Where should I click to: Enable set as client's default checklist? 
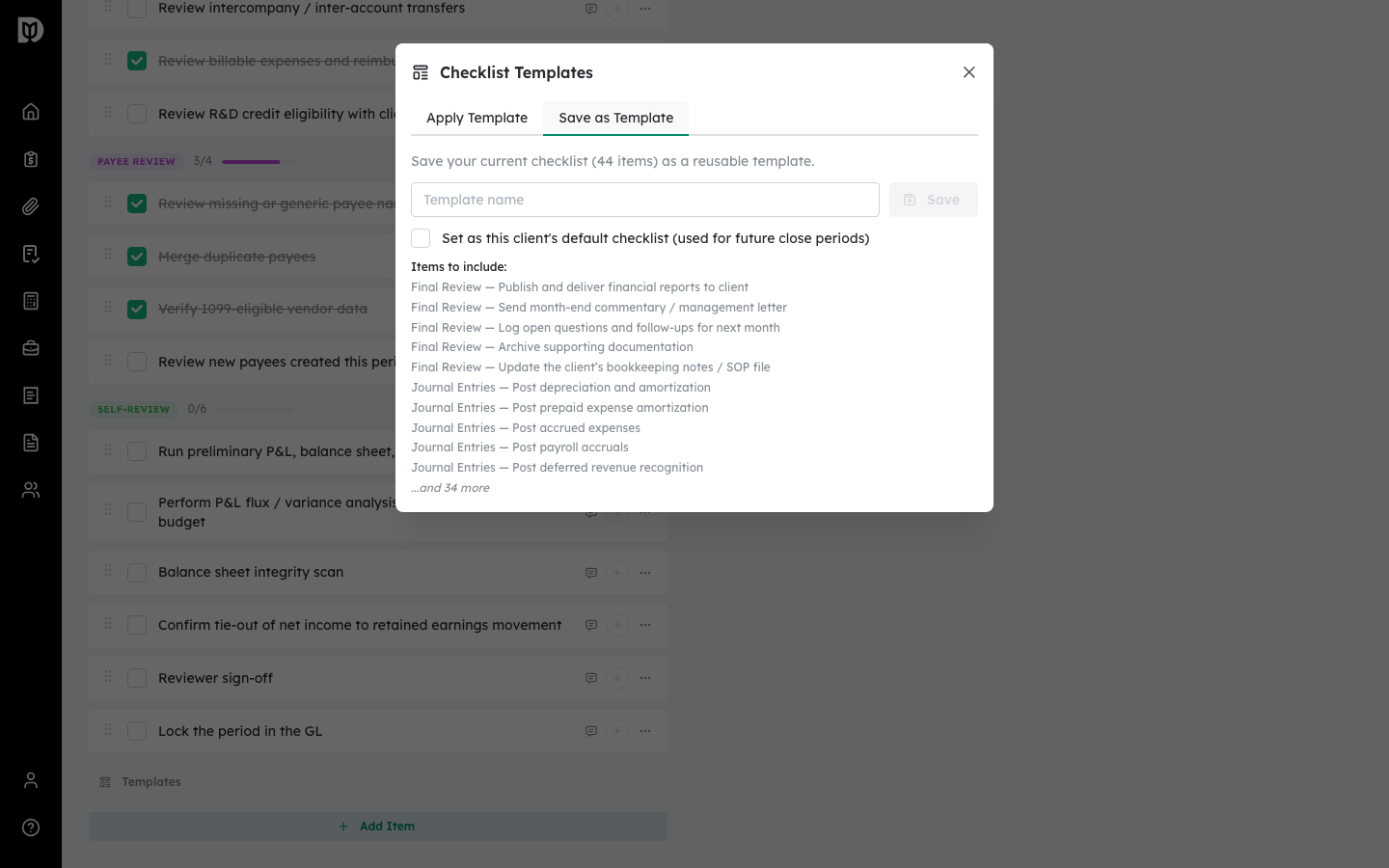point(421,238)
